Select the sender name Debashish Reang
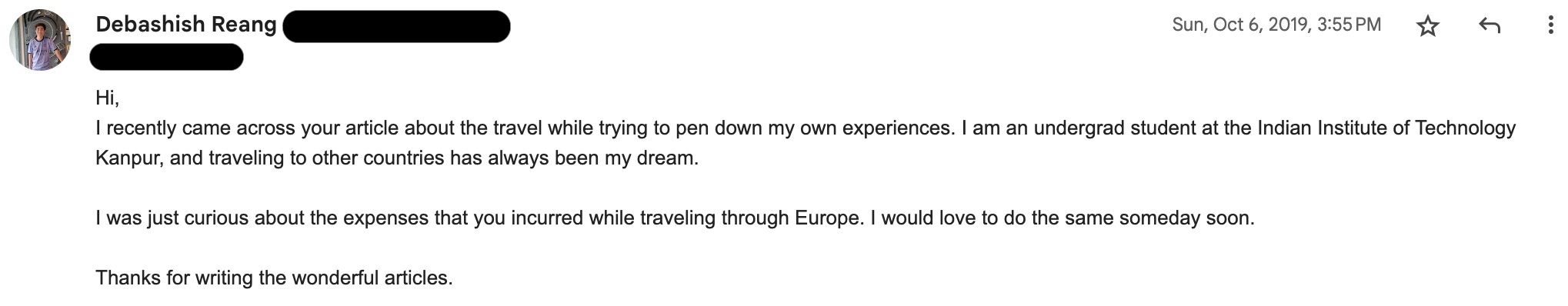Screen dimensions: 1568x306 point(186,25)
